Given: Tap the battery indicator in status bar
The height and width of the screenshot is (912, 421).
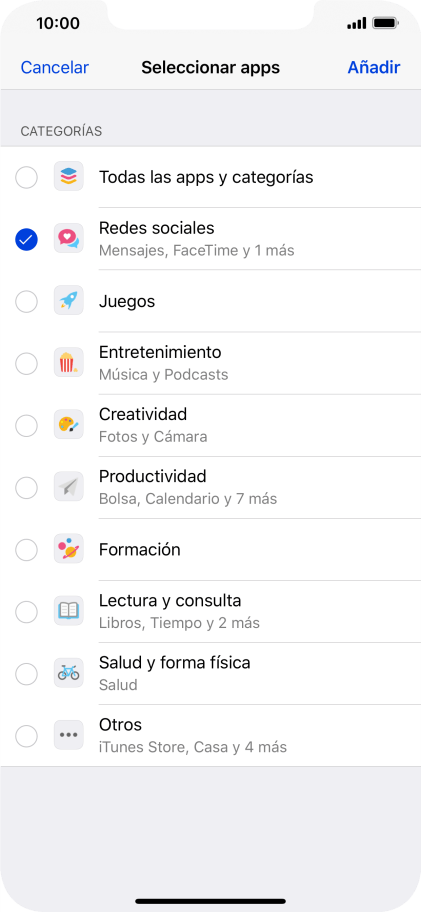Looking at the screenshot, I should click(384, 24).
